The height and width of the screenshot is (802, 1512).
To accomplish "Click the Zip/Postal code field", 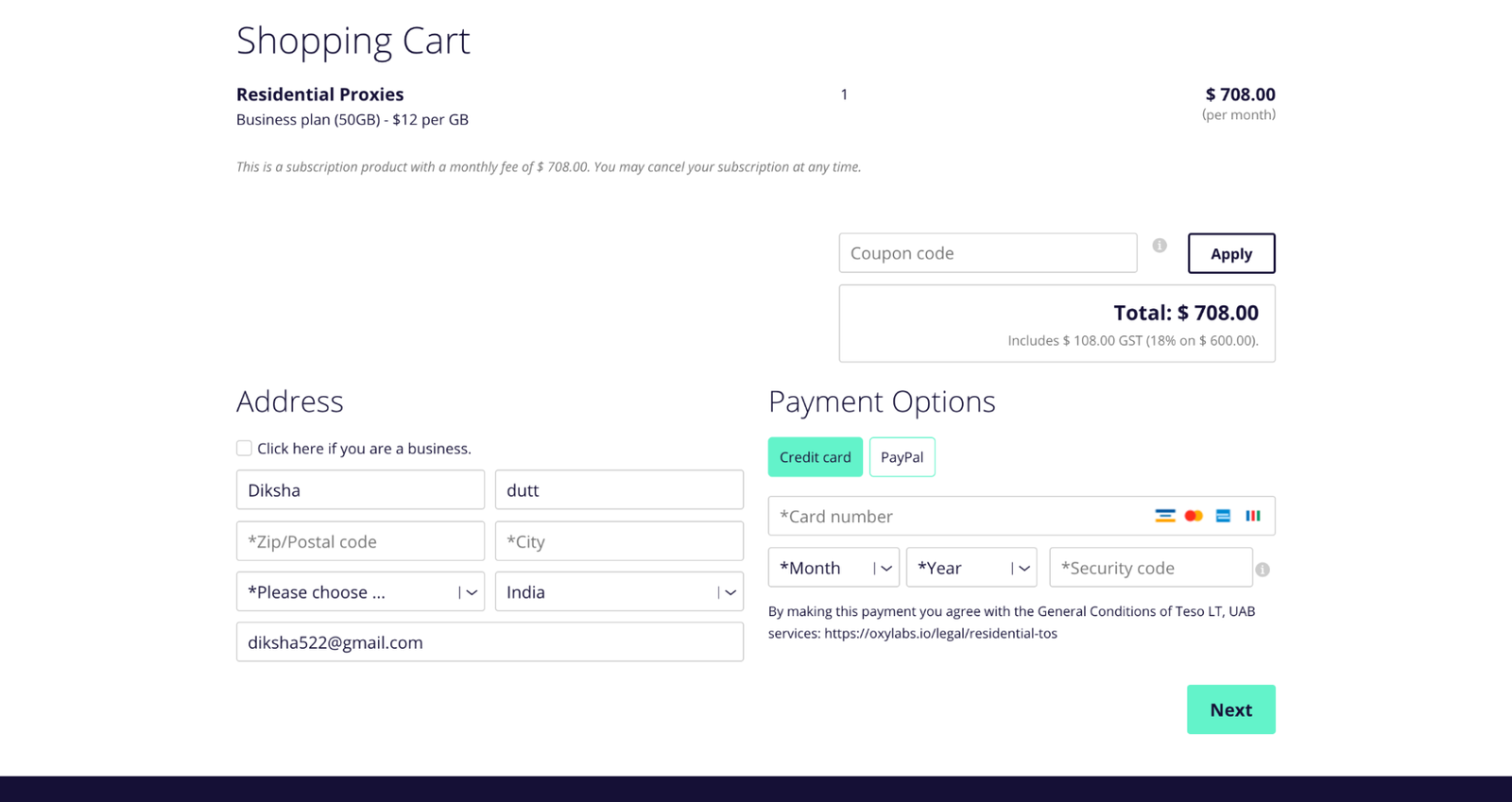I will pos(360,541).
